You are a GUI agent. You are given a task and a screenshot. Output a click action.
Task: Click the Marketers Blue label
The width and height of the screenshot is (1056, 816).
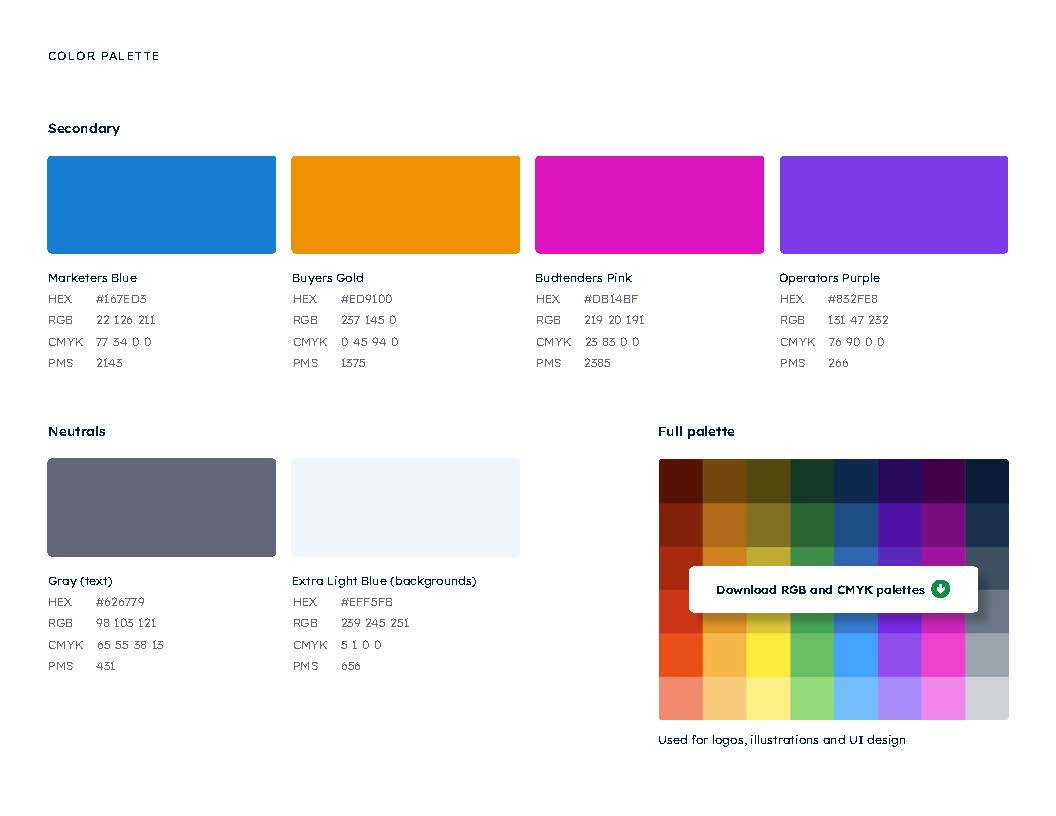pyautogui.click(x=92, y=278)
